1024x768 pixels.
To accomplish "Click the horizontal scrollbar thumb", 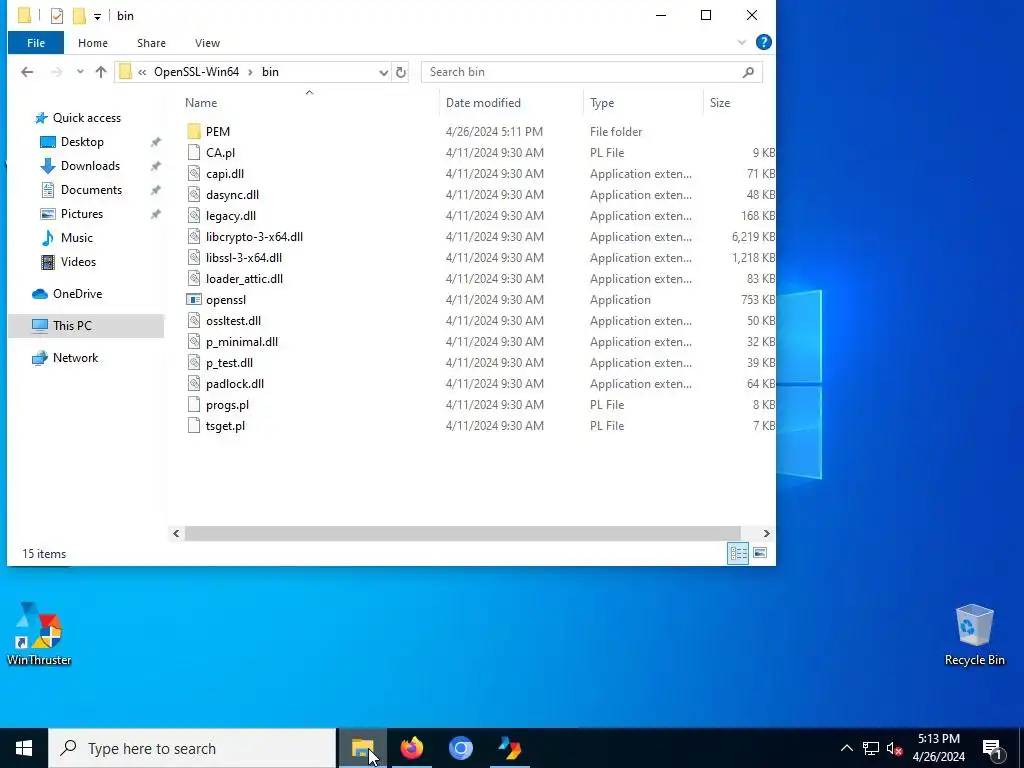I will (x=462, y=534).
